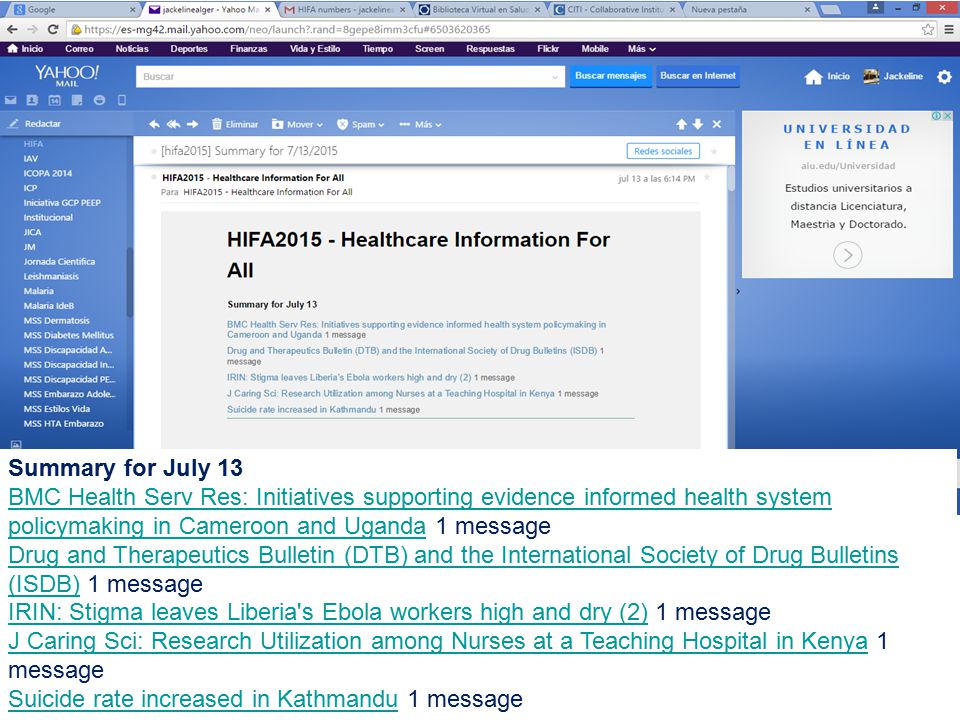Collapse the ad panel with the small arrow
The width and height of the screenshot is (960, 720).
pyautogui.click(x=738, y=291)
